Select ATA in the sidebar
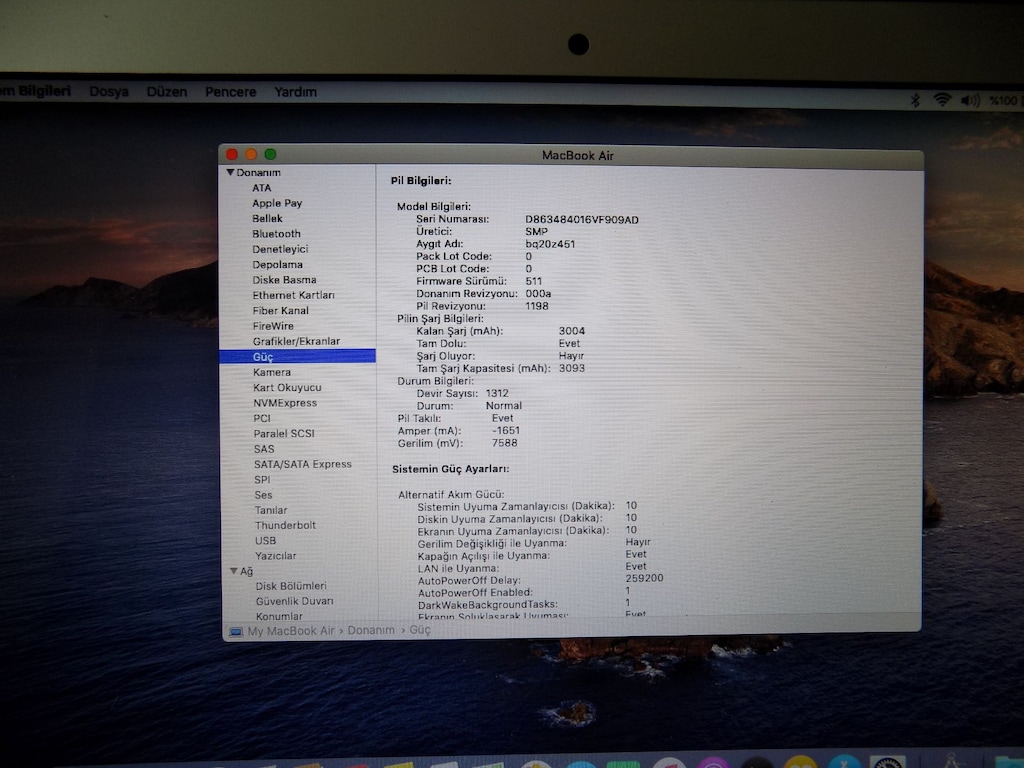Screen dimensions: 1024x768 (261, 188)
